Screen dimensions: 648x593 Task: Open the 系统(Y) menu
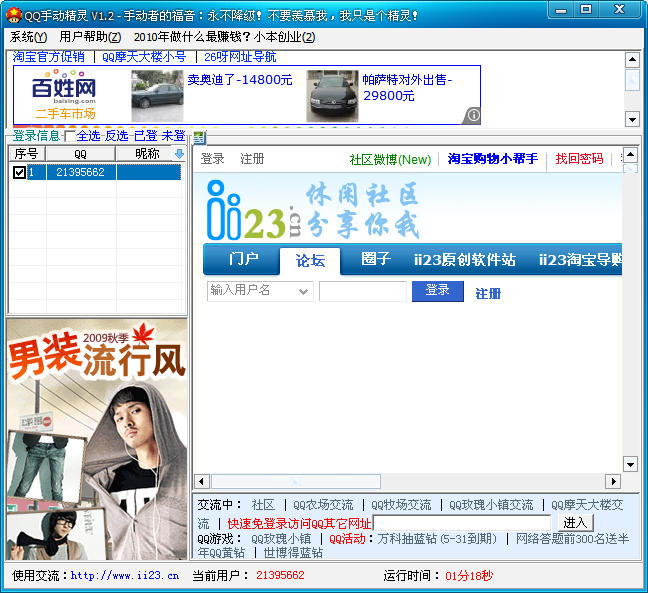(x=28, y=37)
